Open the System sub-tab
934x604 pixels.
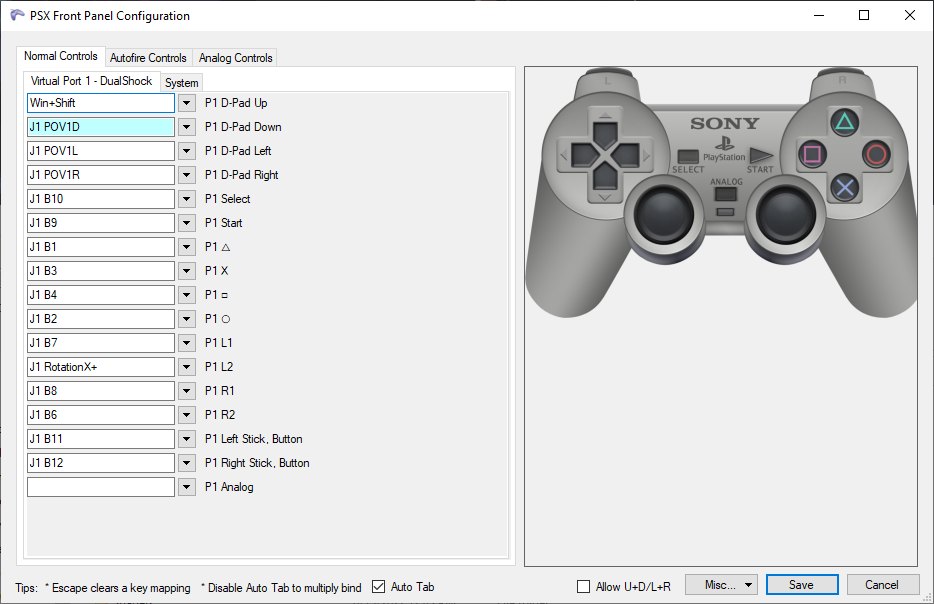click(181, 82)
